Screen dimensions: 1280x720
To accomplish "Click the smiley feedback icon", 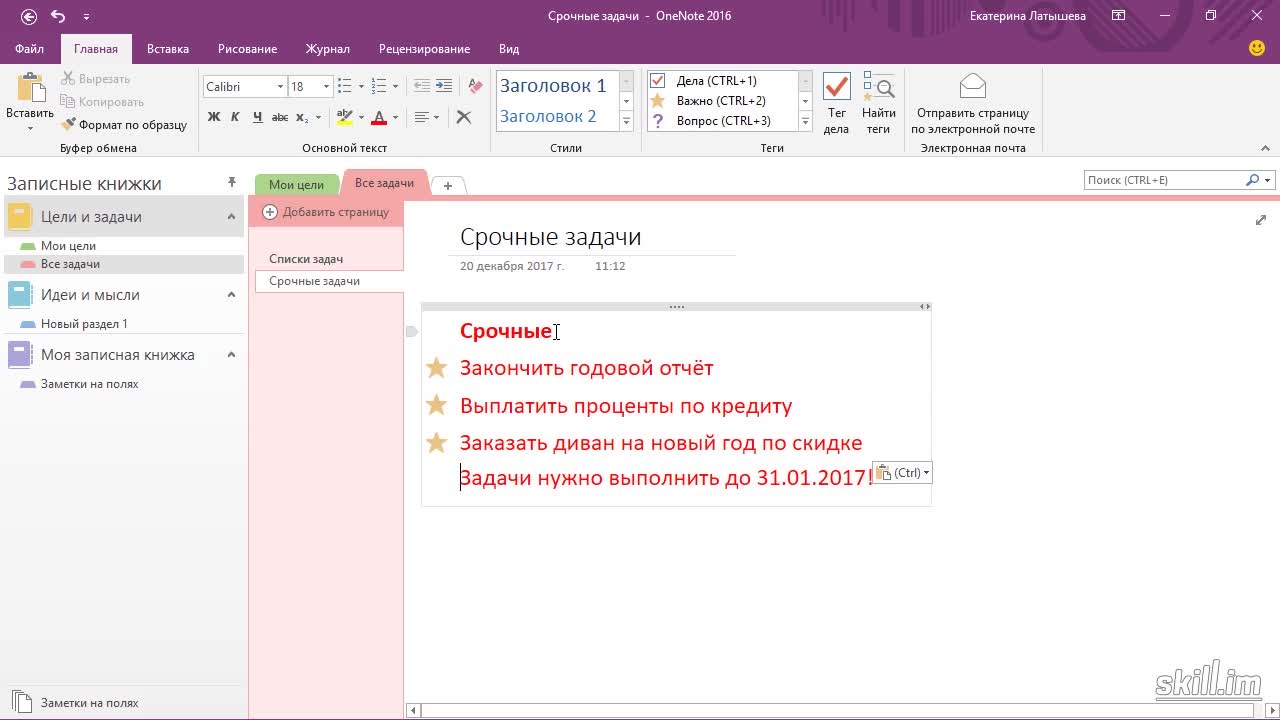I will pos(1257,48).
